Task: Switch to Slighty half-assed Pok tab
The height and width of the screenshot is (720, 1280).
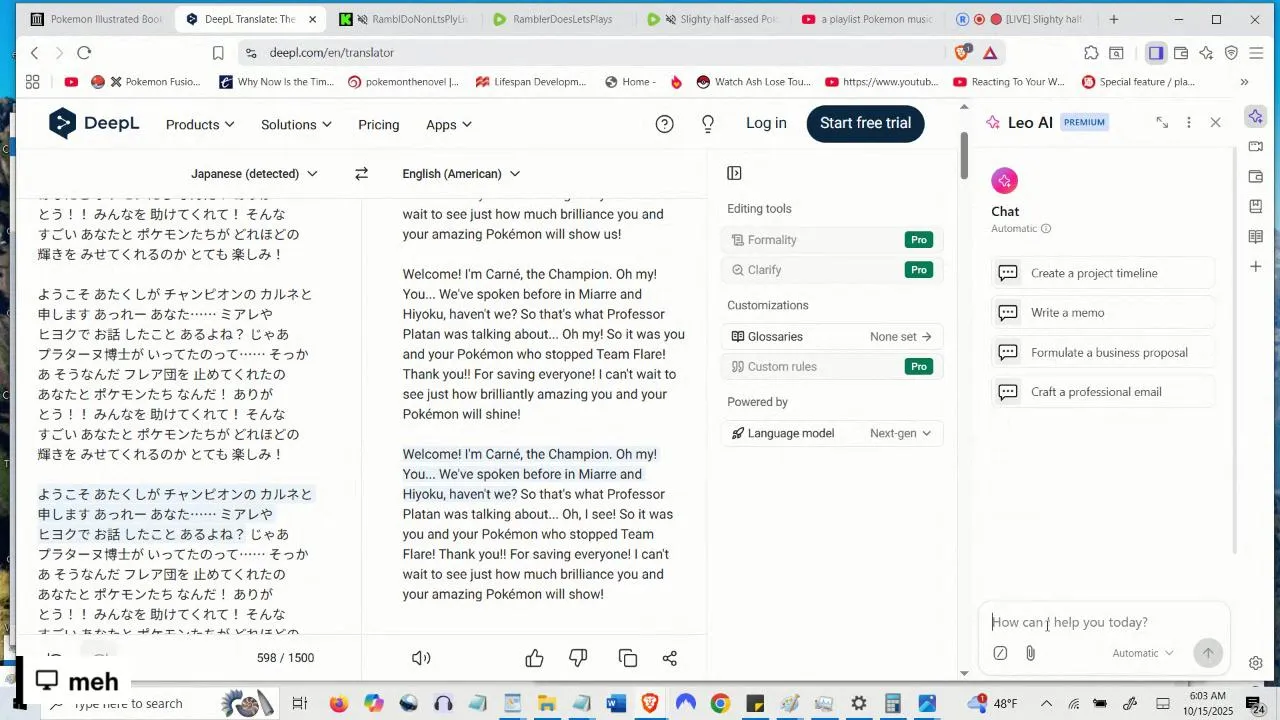Action: point(714,19)
